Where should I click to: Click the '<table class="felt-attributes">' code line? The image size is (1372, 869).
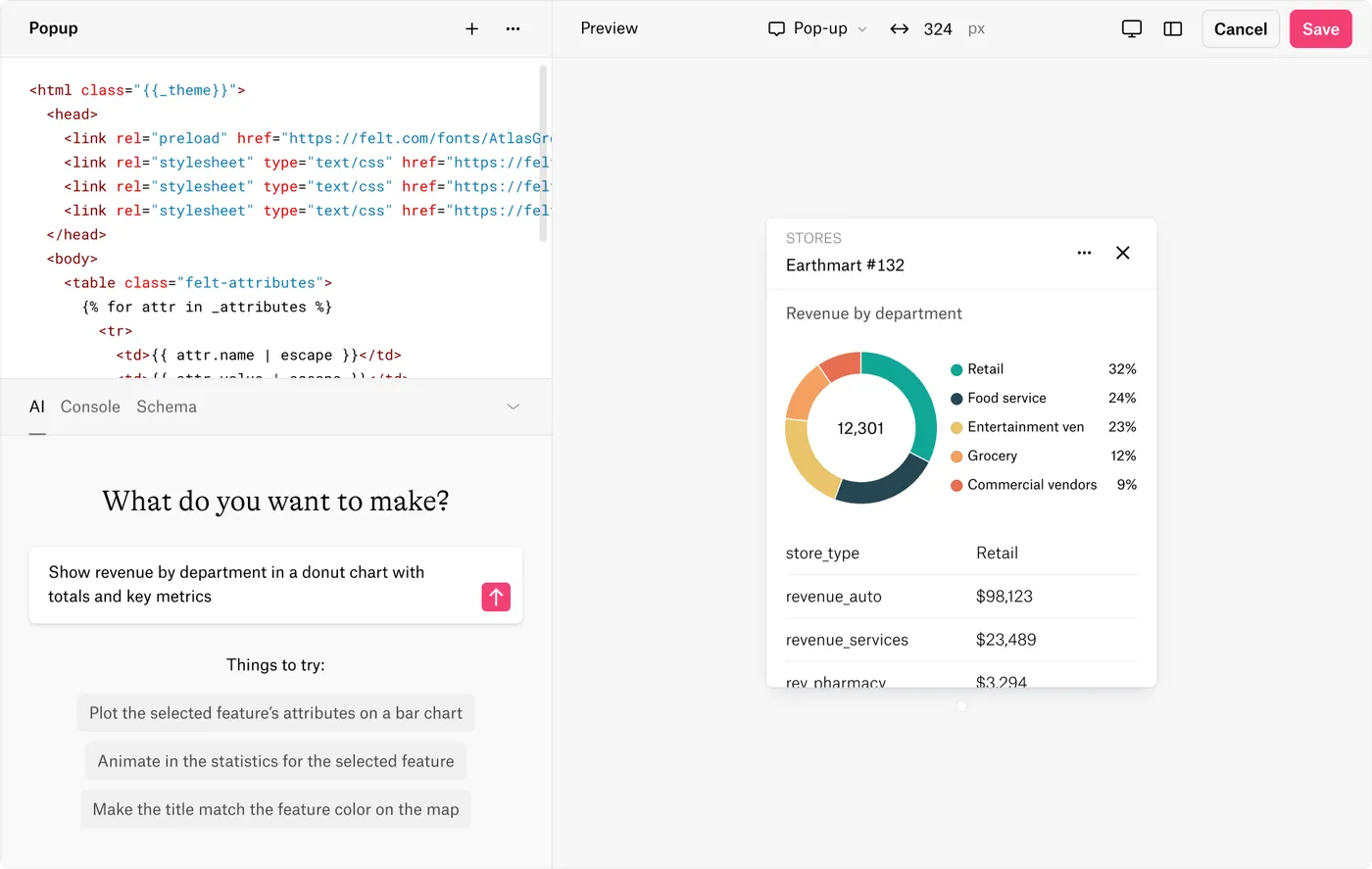pyautogui.click(x=198, y=283)
